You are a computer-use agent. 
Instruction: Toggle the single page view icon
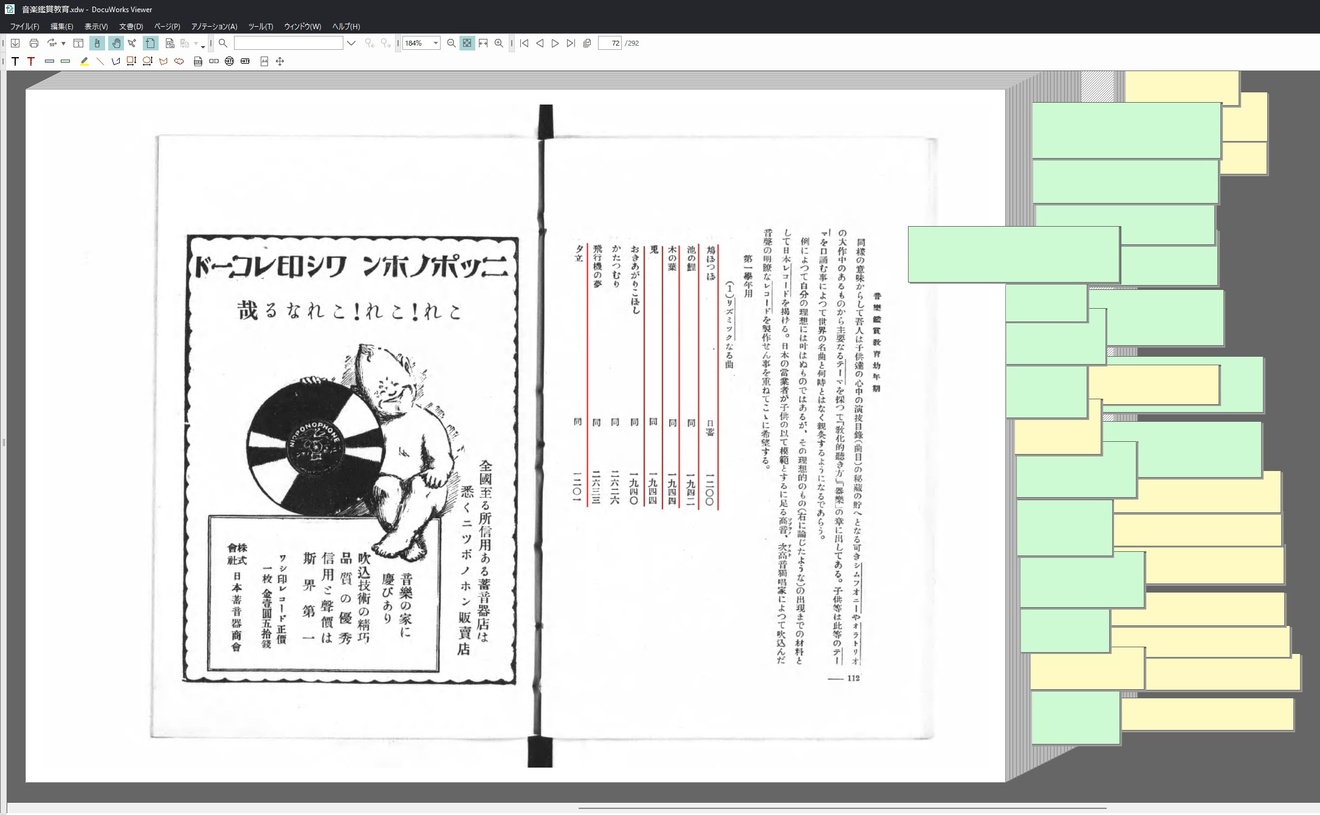[151, 43]
